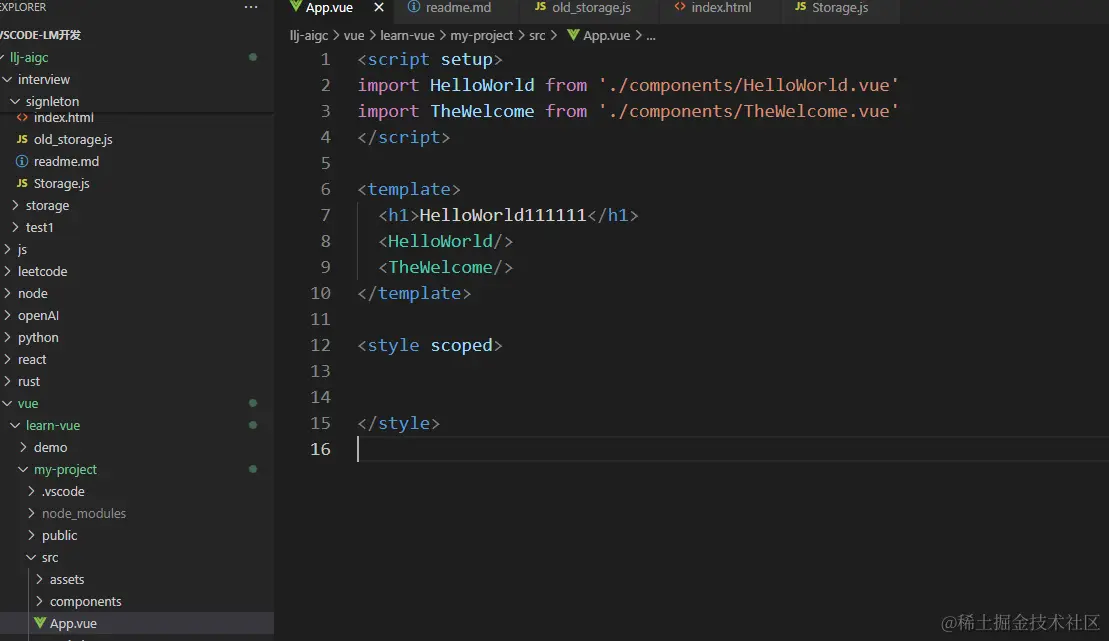Expand the python folder
This screenshot has width=1109, height=641.
(38, 337)
